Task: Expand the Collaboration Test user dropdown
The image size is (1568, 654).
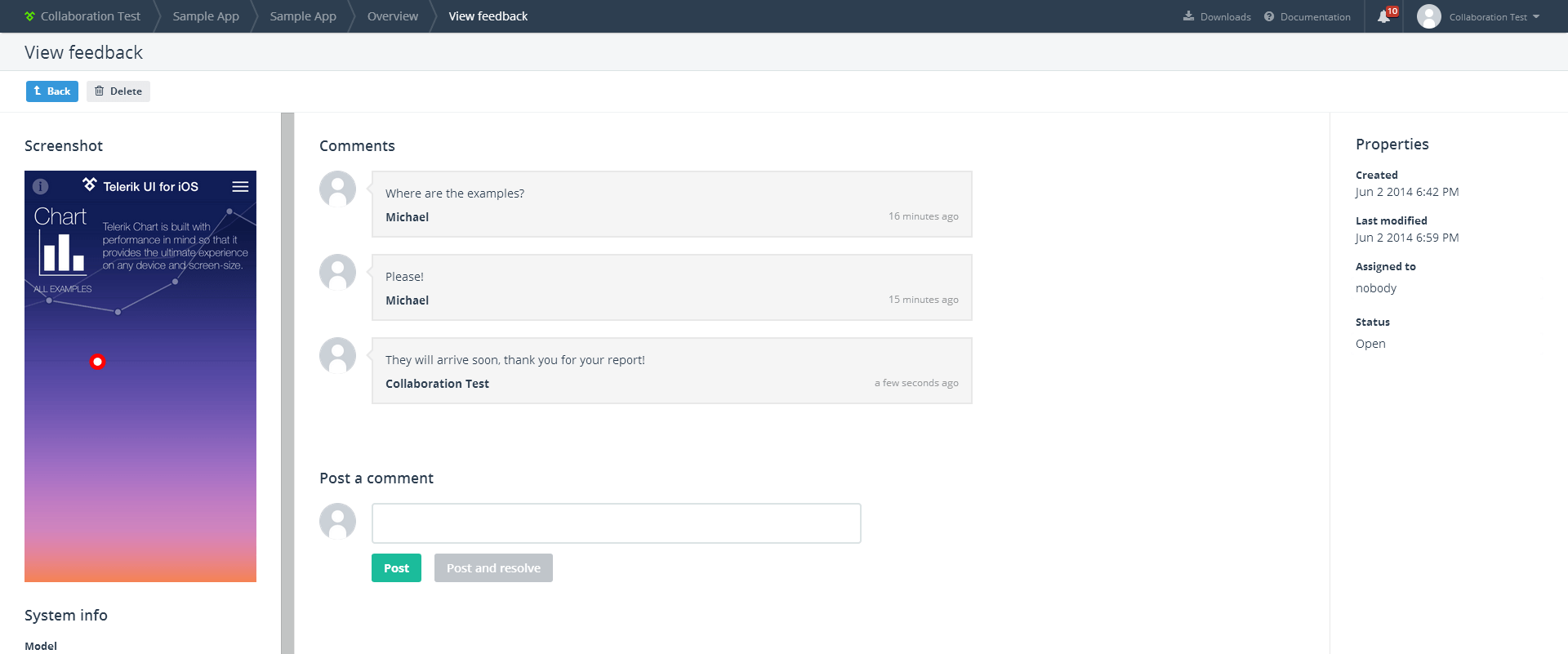Action: [x=1494, y=16]
